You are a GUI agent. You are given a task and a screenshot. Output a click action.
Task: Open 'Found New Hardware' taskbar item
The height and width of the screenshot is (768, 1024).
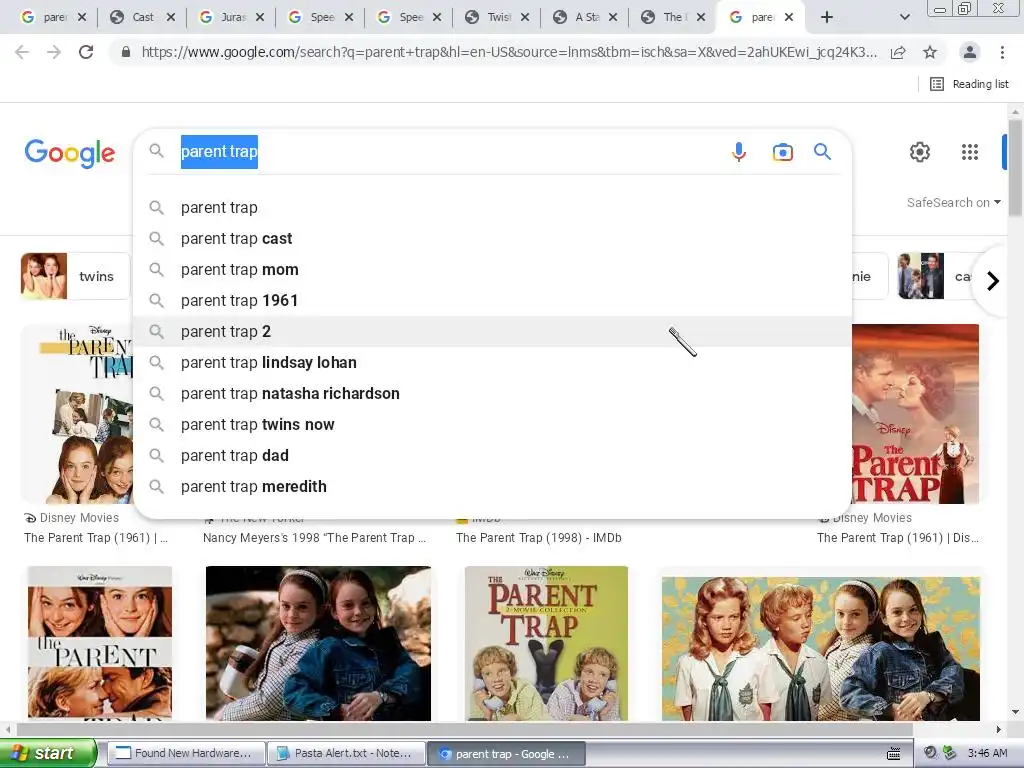pos(186,754)
